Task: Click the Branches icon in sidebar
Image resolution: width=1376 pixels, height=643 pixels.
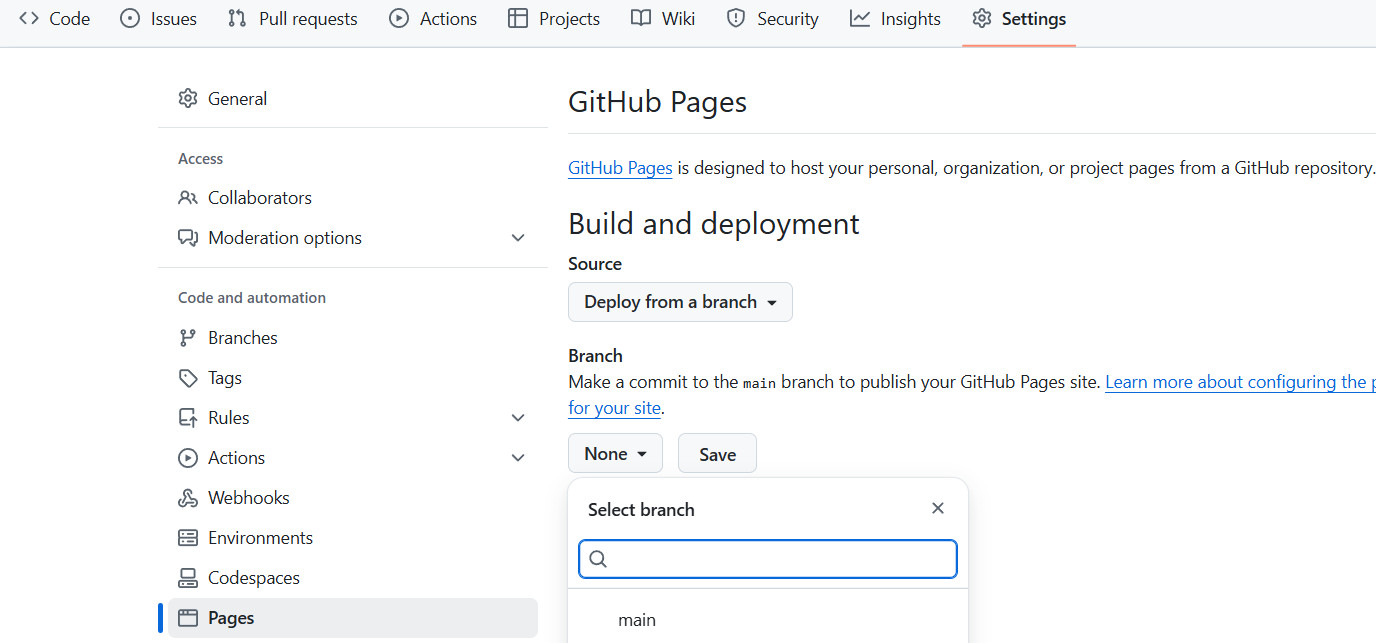Action: click(188, 338)
